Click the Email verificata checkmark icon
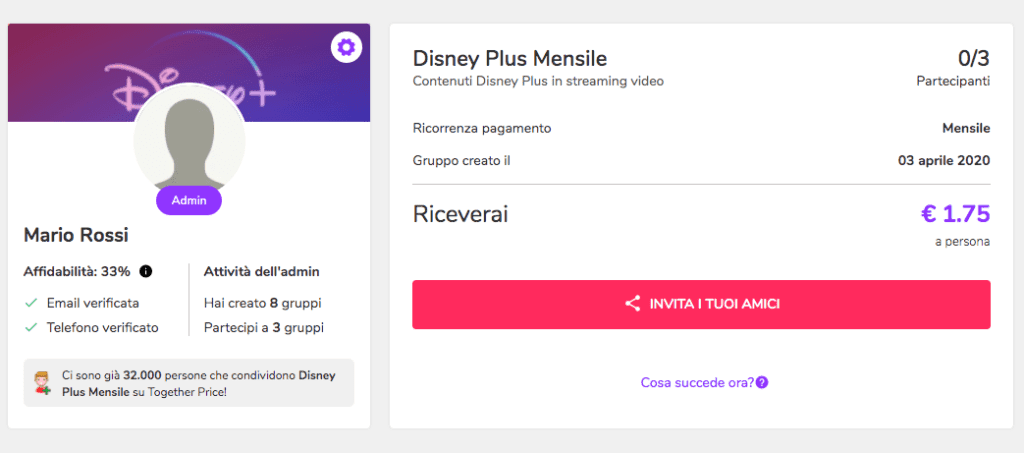The image size is (1024, 453). point(30,304)
